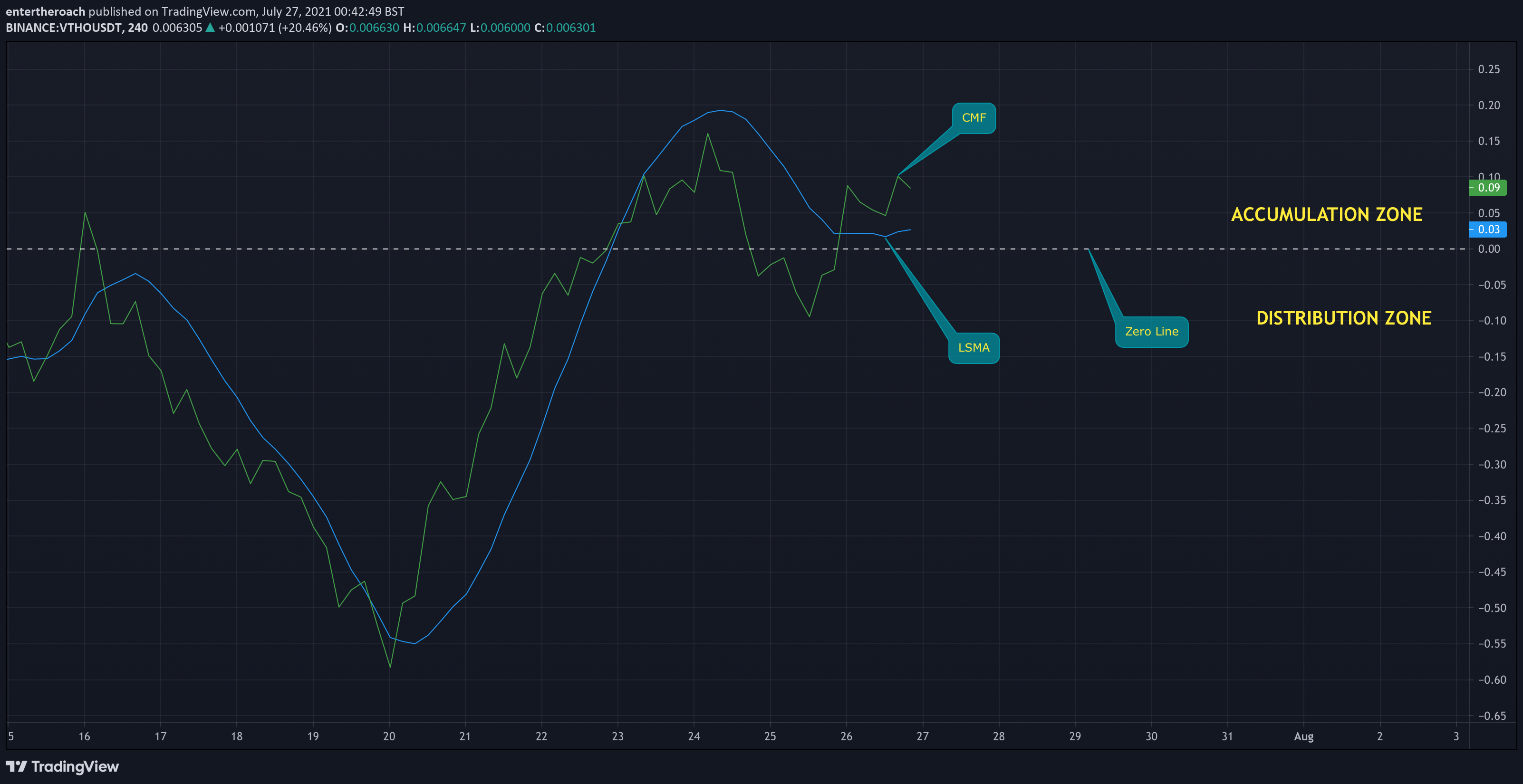The width and height of the screenshot is (1523, 784).
Task: Click the LSMA line peak near 0.19
Action: click(720, 111)
